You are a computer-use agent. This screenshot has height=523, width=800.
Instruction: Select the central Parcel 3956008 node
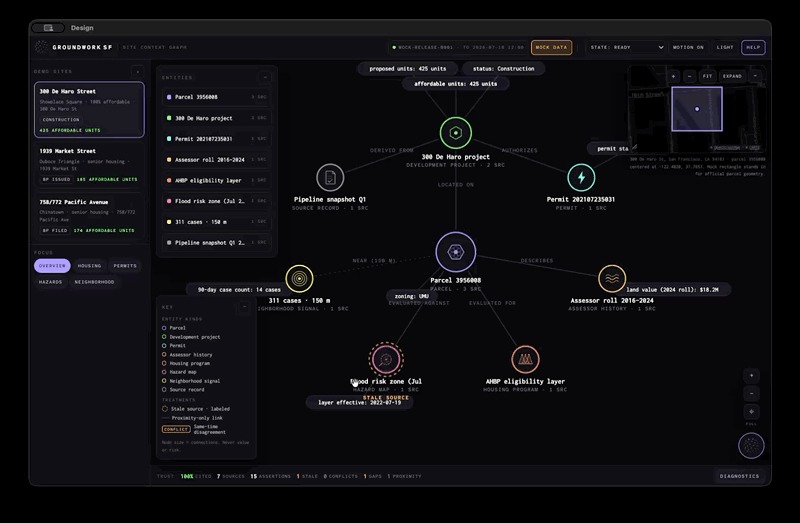tap(456, 252)
